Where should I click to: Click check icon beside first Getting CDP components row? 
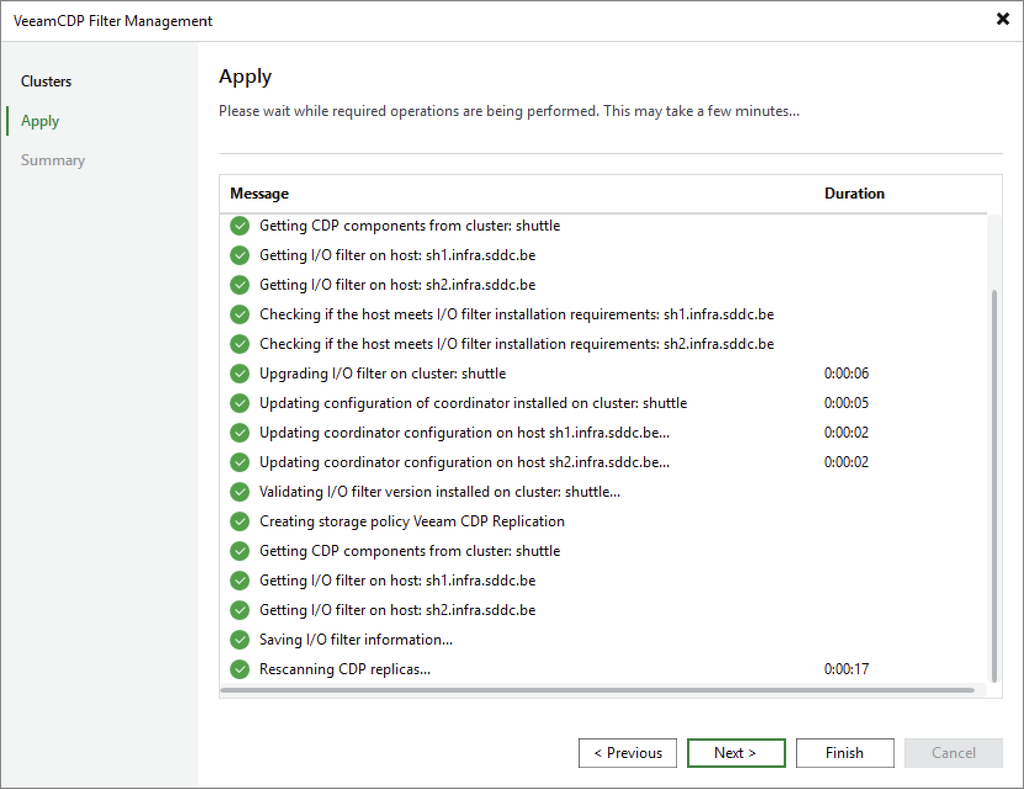(x=240, y=226)
